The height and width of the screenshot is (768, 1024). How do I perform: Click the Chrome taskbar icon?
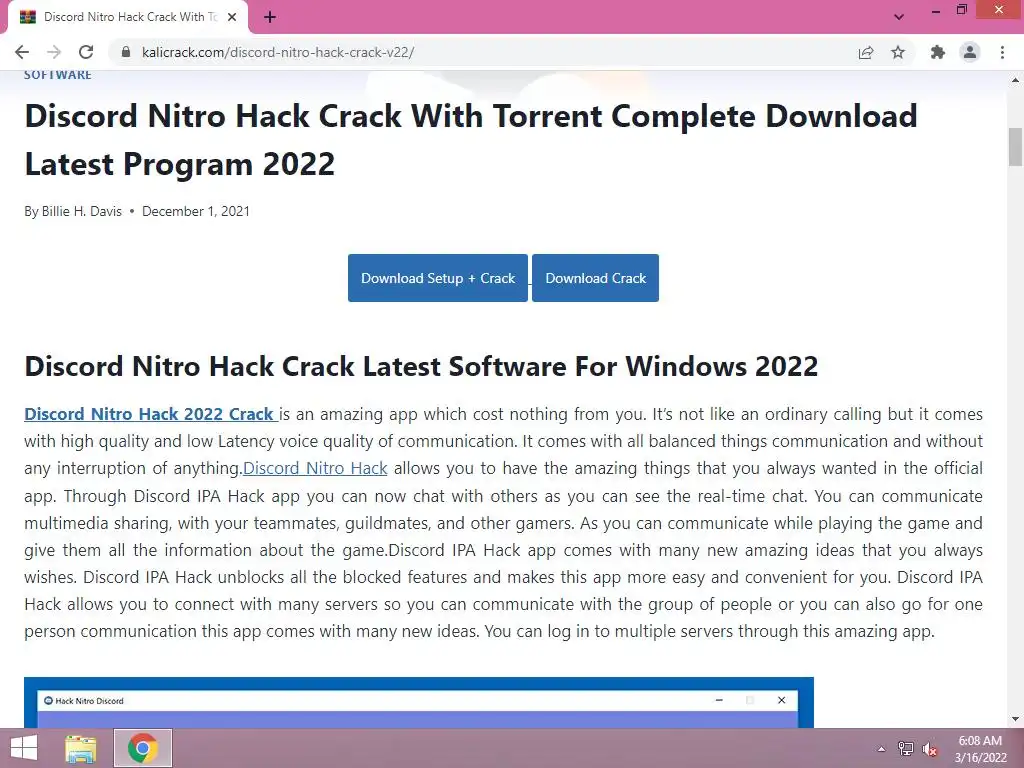[143, 748]
